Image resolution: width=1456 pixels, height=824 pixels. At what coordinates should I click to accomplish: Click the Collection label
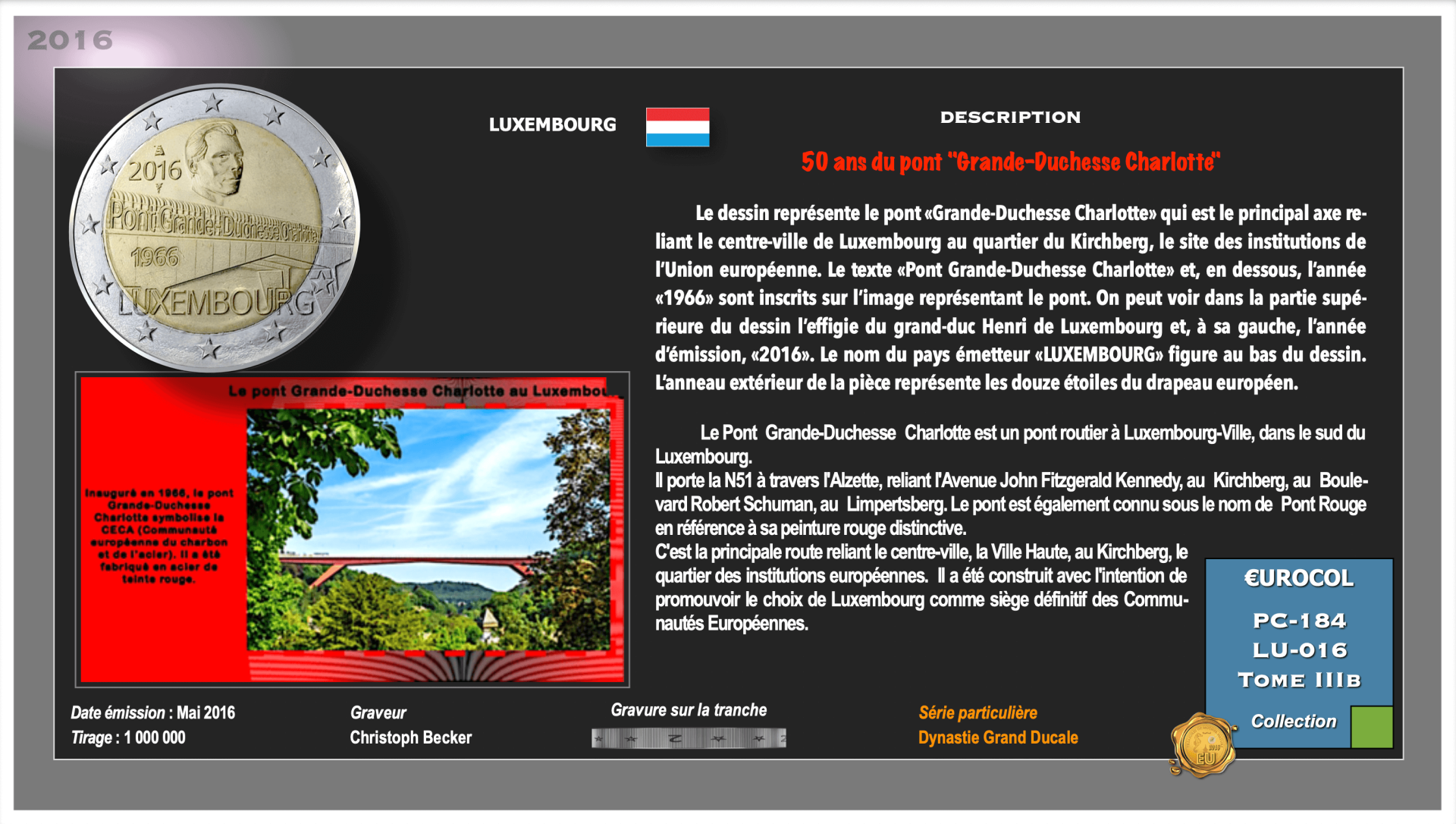click(1293, 722)
